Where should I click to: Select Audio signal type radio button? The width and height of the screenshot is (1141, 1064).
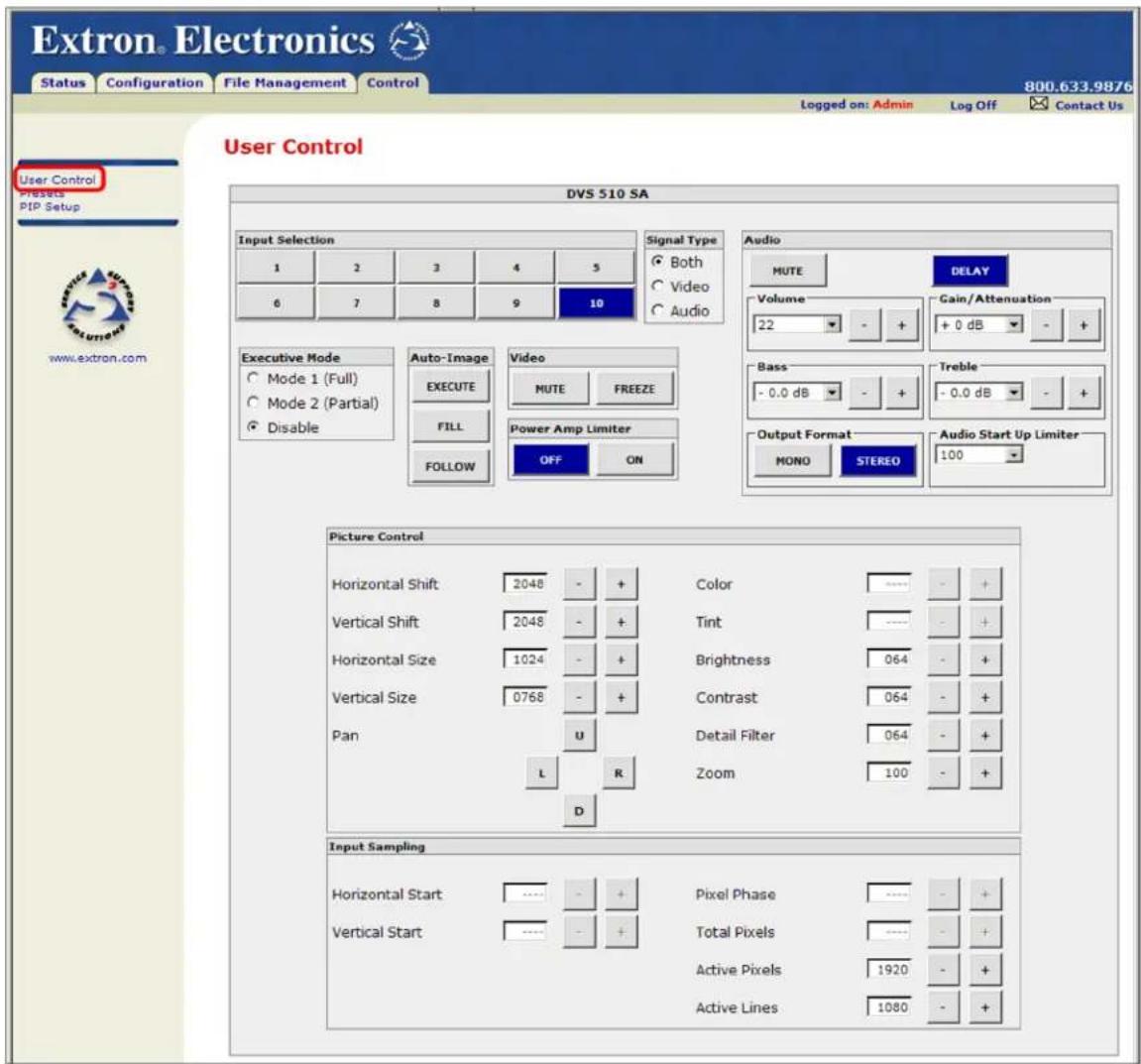click(658, 310)
